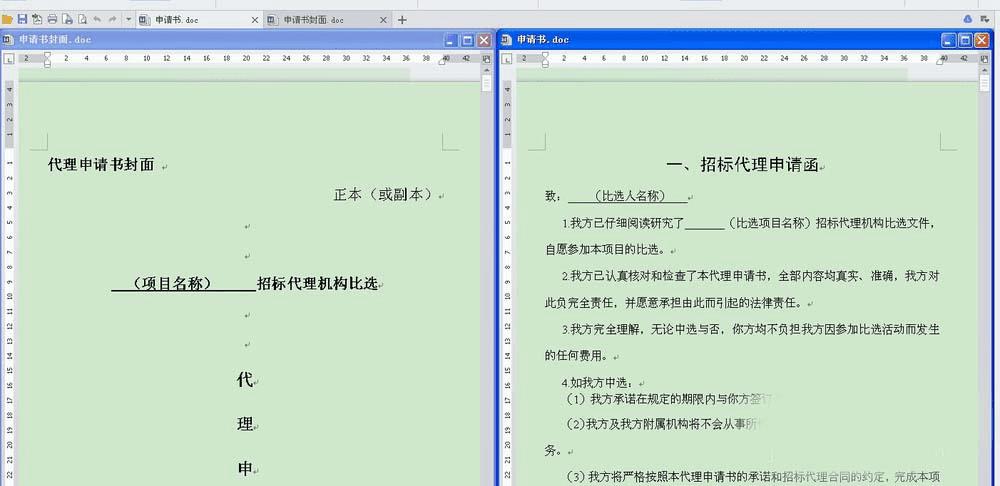Image resolution: width=1000 pixels, height=486 pixels.
Task: Save the document with the floppy icon
Action: [x=22, y=20]
